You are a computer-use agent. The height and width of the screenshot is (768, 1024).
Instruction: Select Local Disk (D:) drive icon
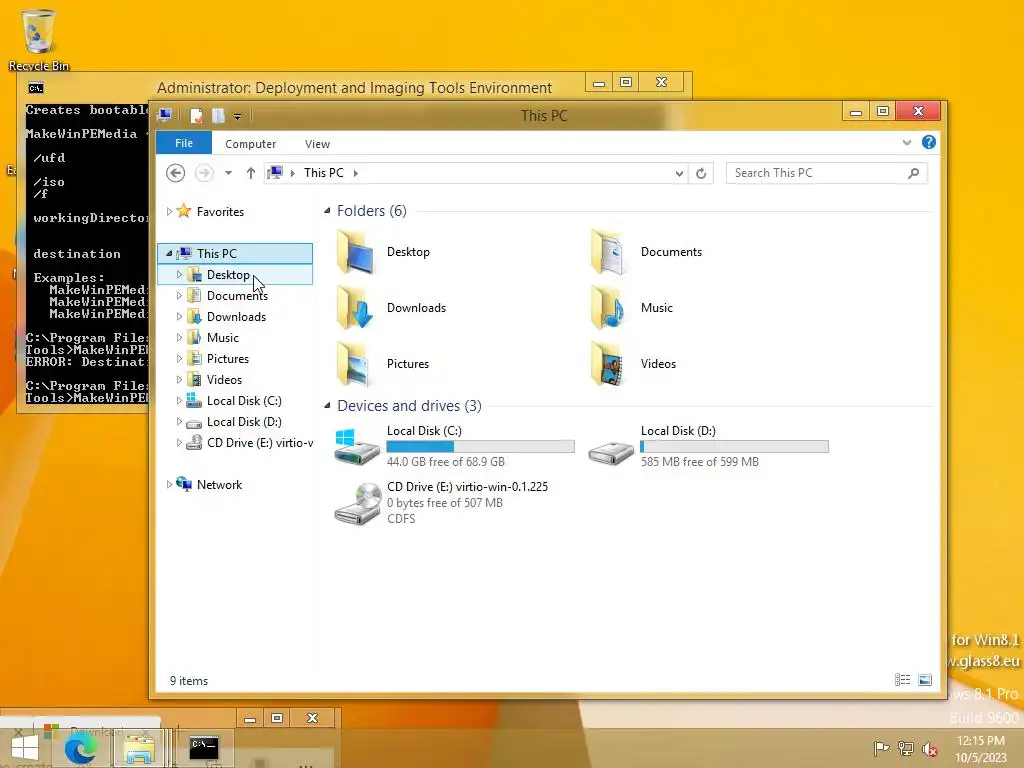pyautogui.click(x=610, y=451)
